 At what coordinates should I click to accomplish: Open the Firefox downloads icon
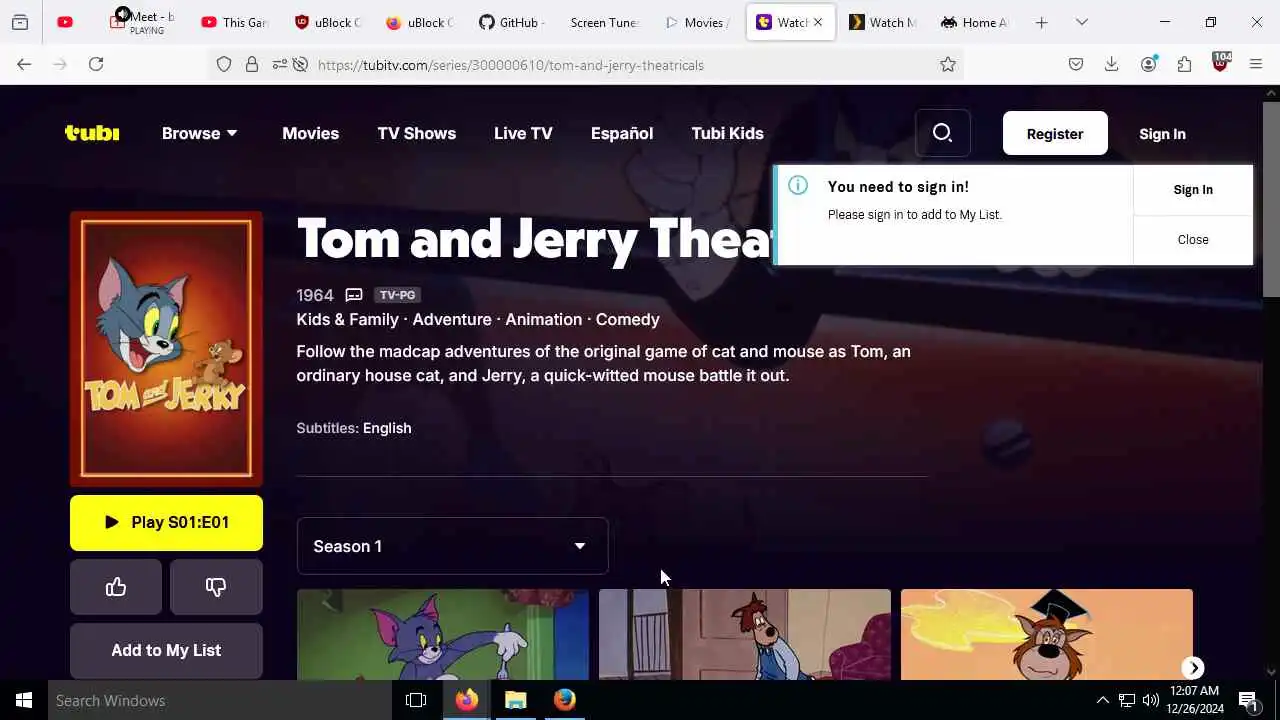1111,64
